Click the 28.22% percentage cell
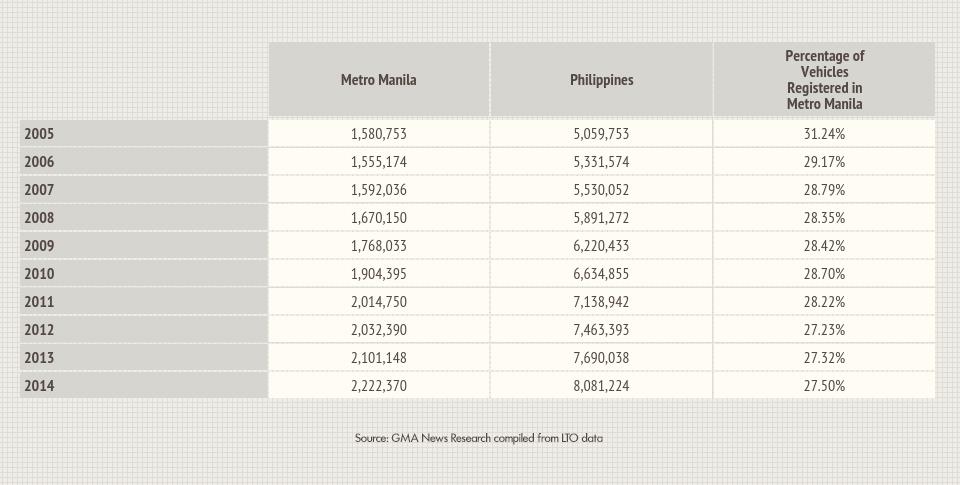Screen dimensions: 960x485 (x=824, y=302)
